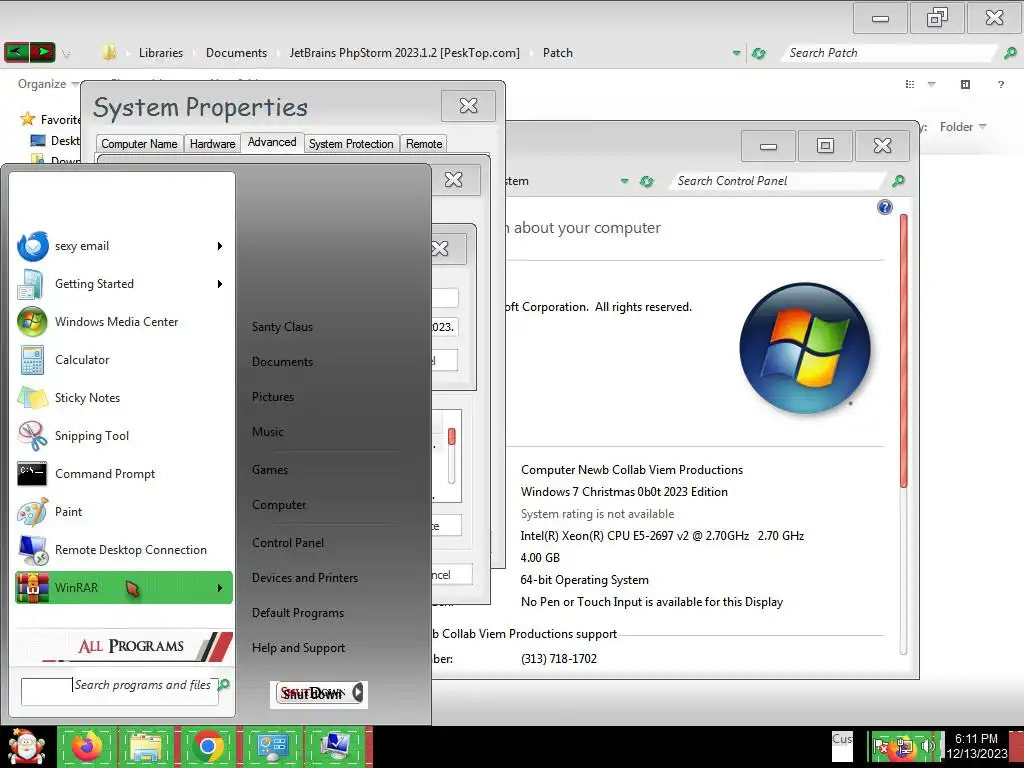Open the System Properties taskbar icon
Image resolution: width=1024 pixels, height=768 pixels.
[336, 746]
